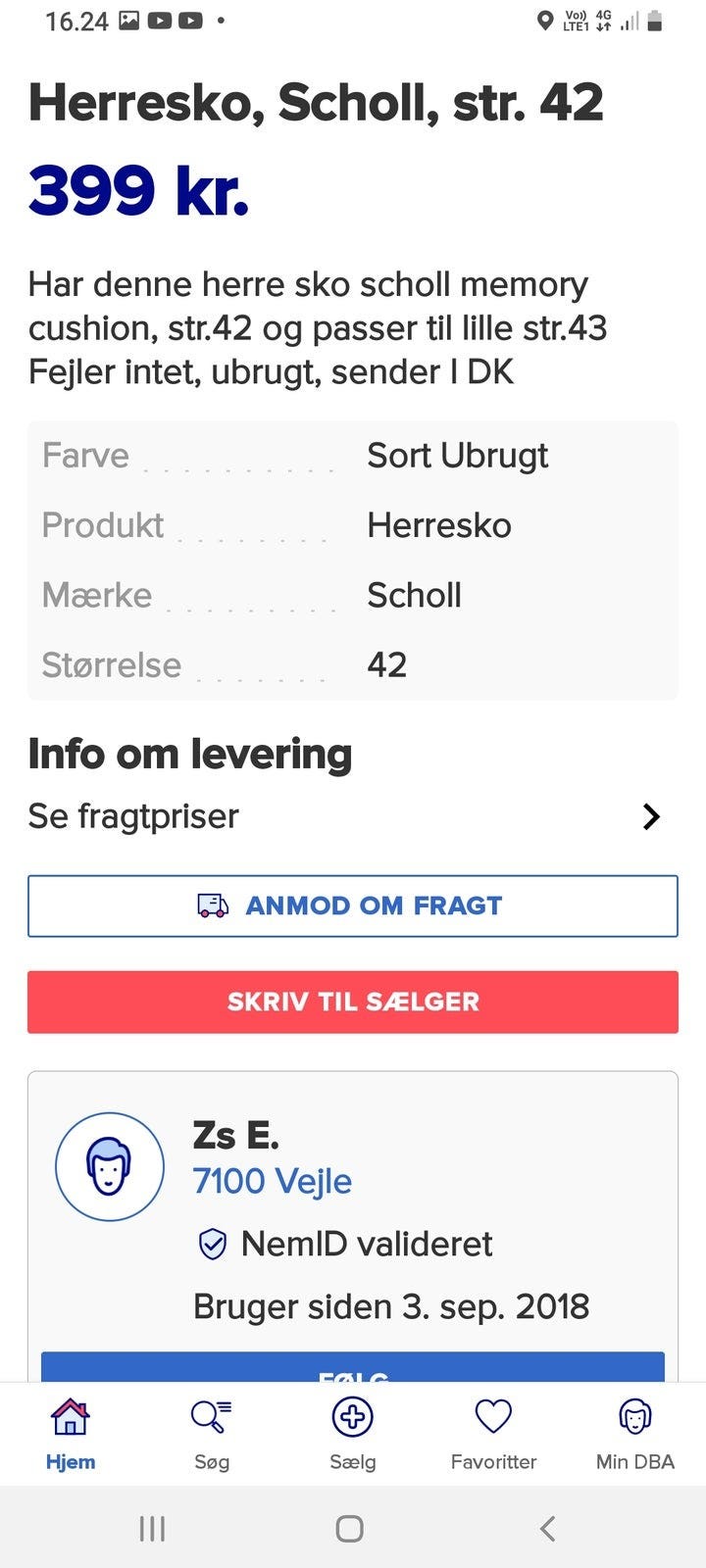The height and width of the screenshot is (1568, 706).
Task: Open Søg via magnifier icon
Action: pyautogui.click(x=211, y=1417)
